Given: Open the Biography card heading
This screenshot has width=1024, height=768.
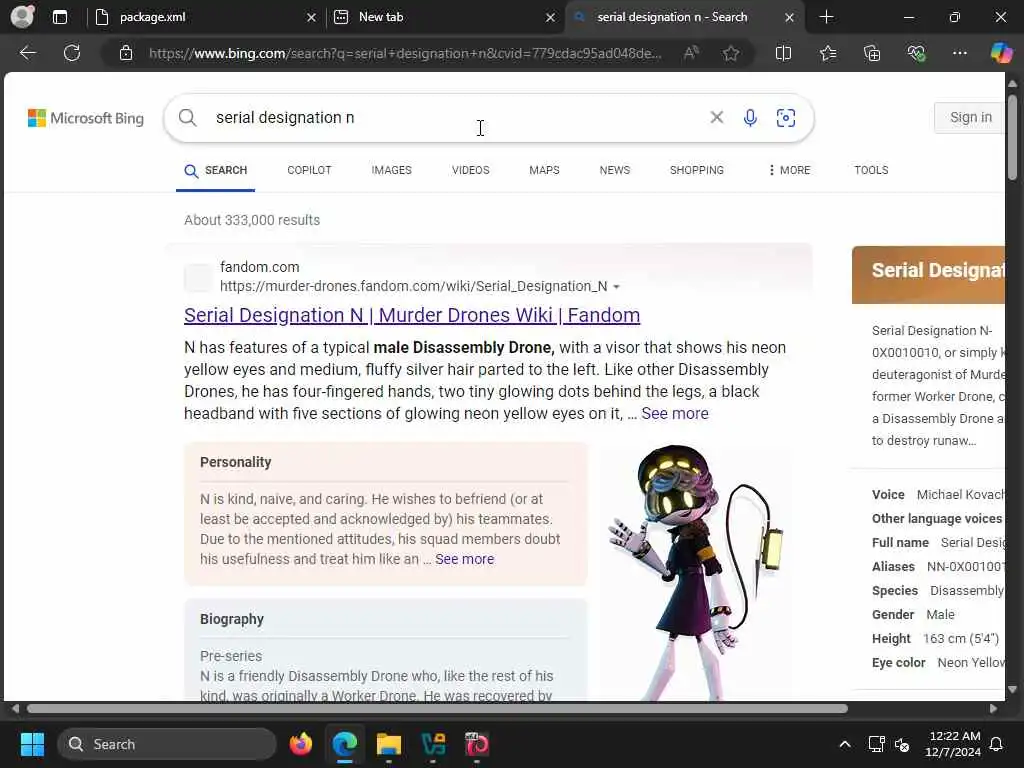Looking at the screenshot, I should pyautogui.click(x=232, y=619).
